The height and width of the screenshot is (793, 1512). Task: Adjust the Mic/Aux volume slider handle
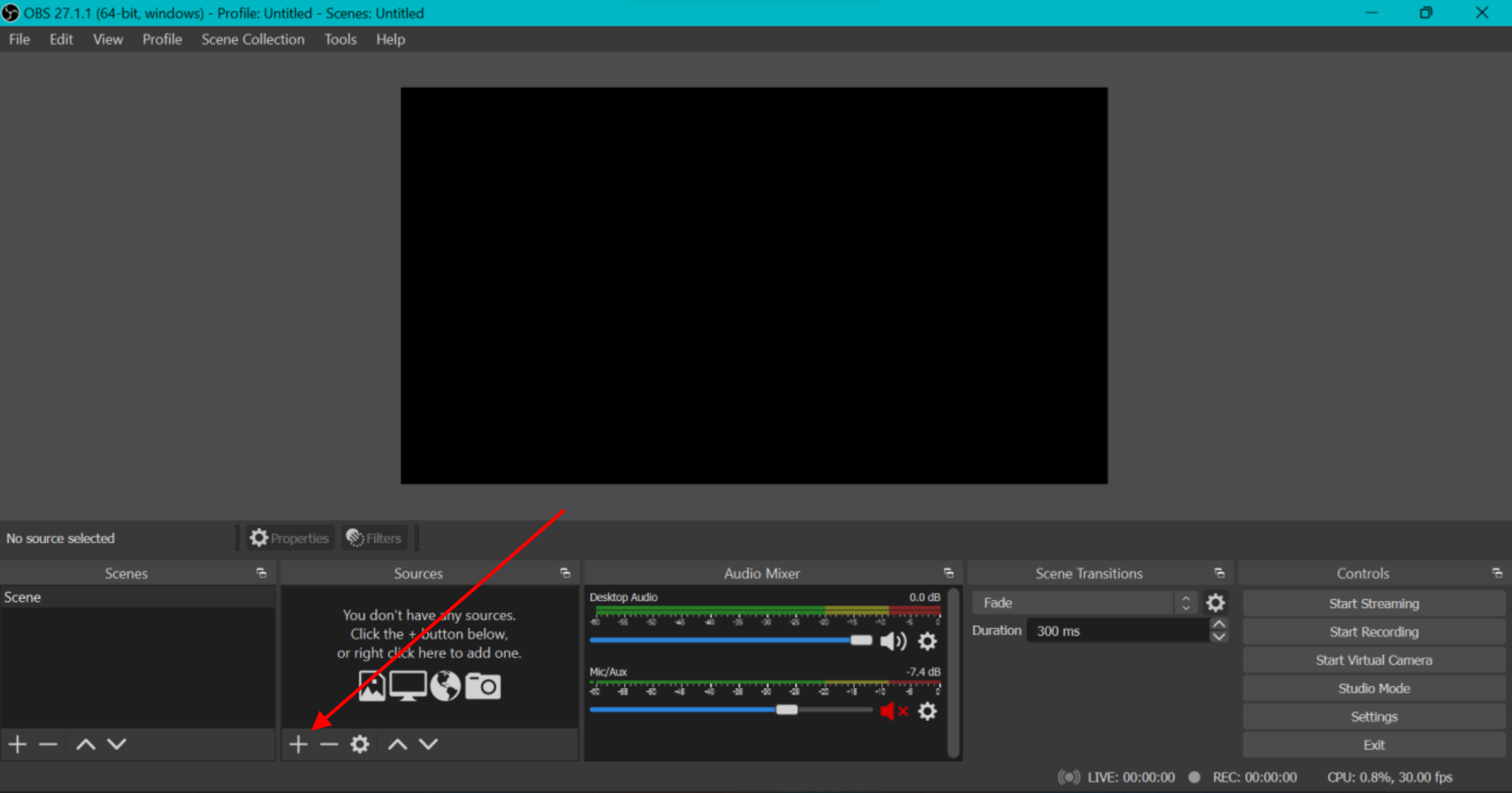click(787, 710)
